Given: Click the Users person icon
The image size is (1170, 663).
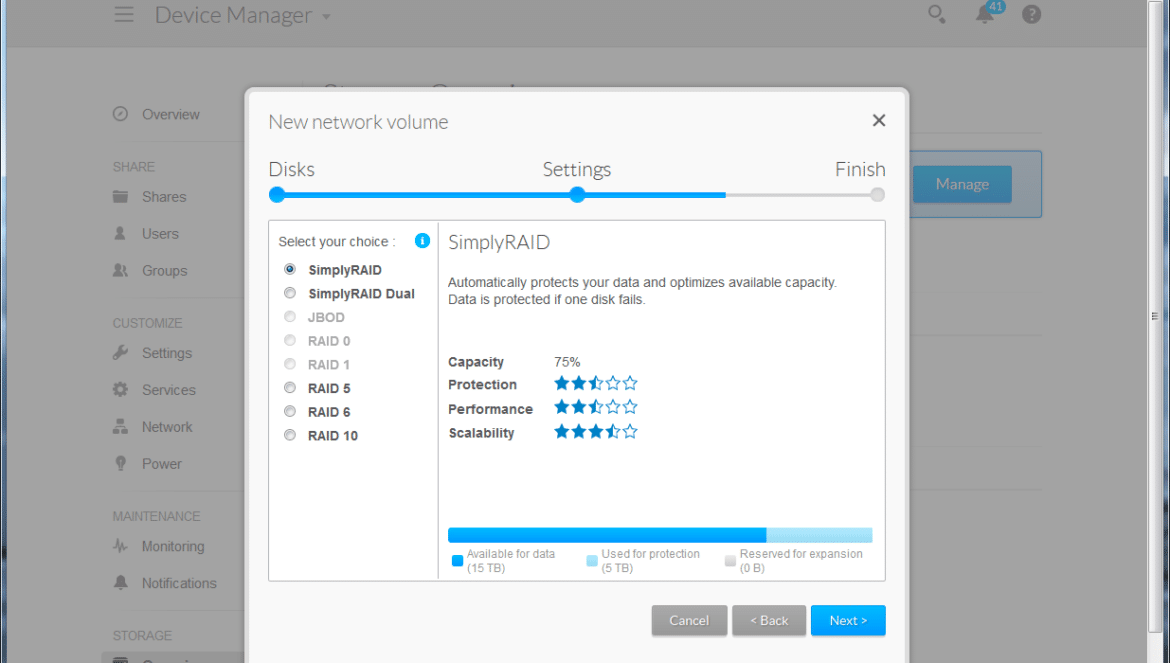Looking at the screenshot, I should (120, 233).
